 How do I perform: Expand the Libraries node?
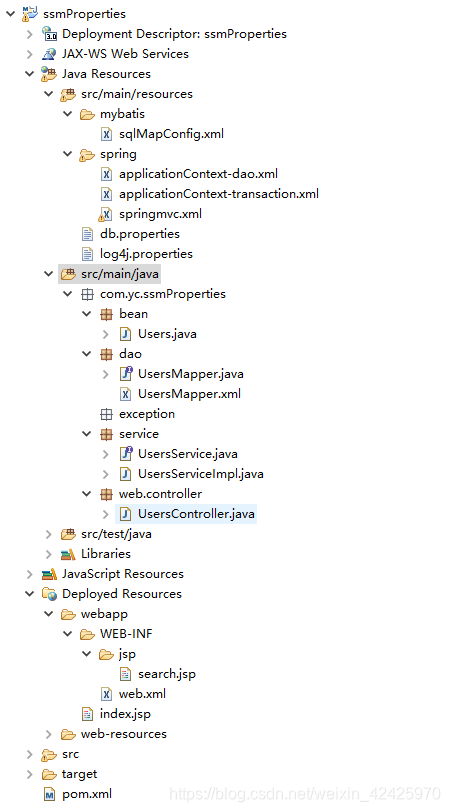point(49,554)
